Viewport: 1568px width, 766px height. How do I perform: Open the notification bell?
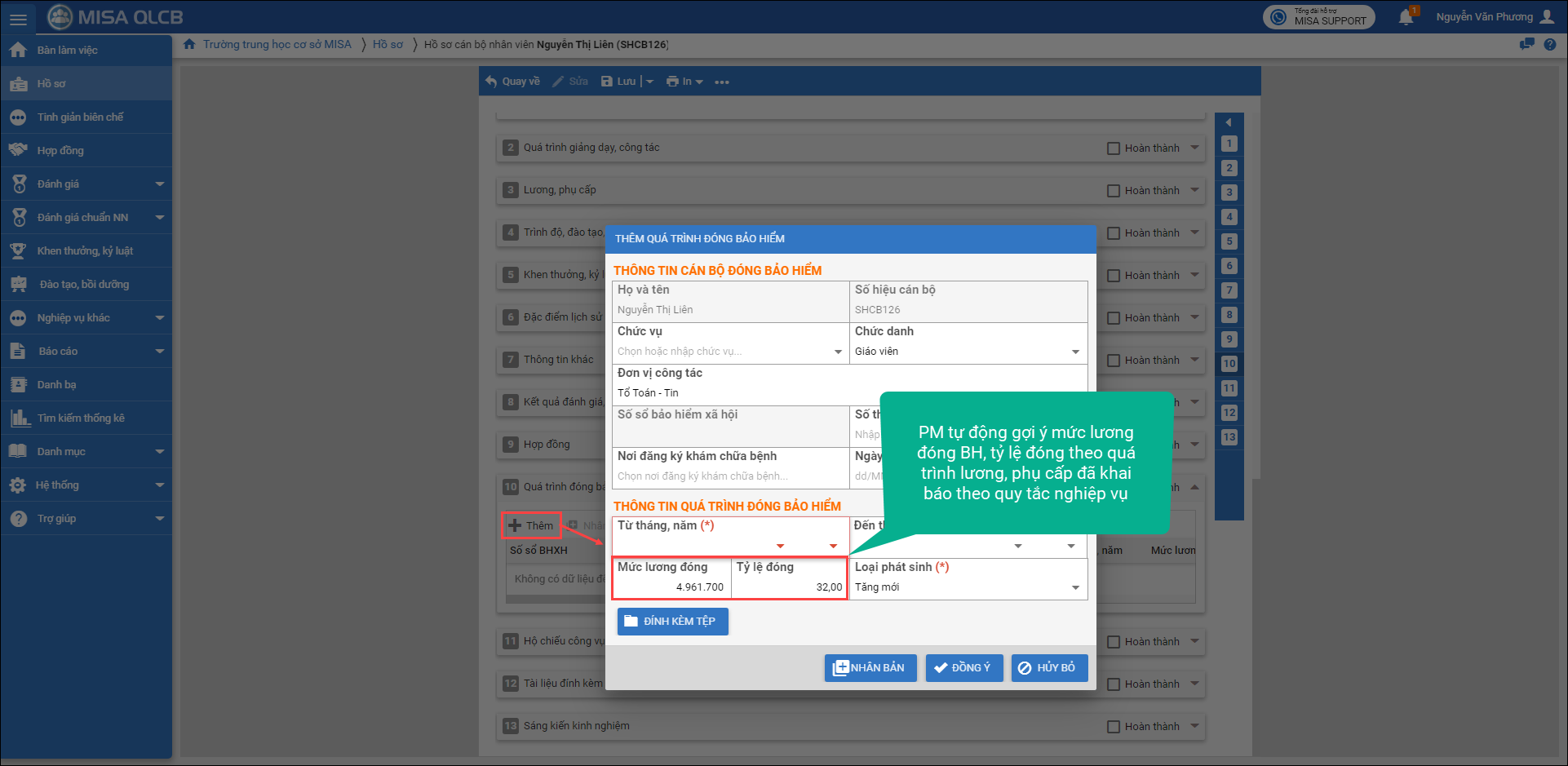coord(1406,17)
